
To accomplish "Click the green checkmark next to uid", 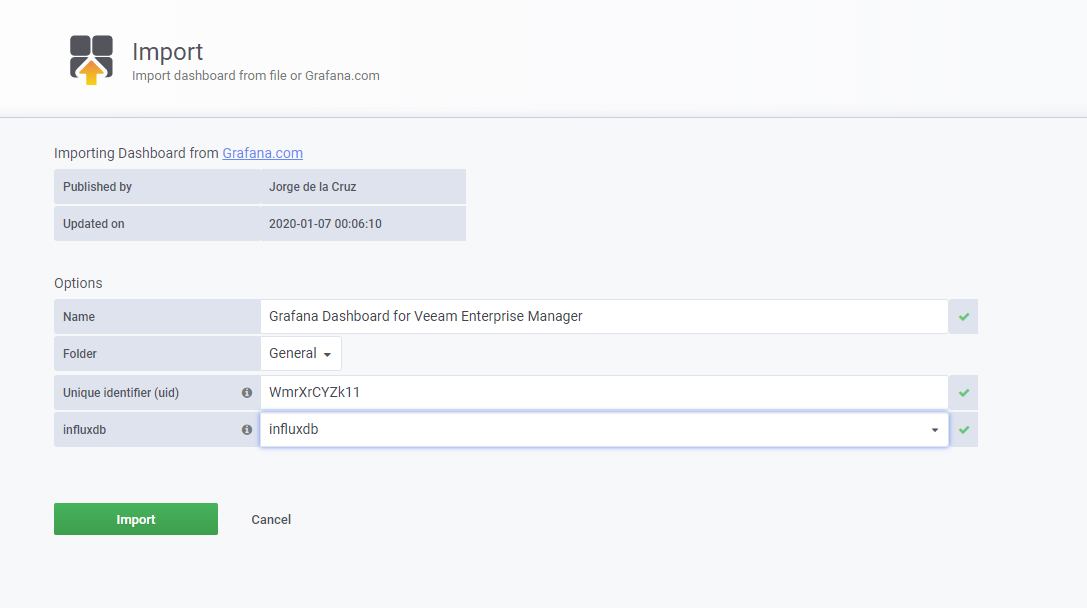I will [x=964, y=392].
